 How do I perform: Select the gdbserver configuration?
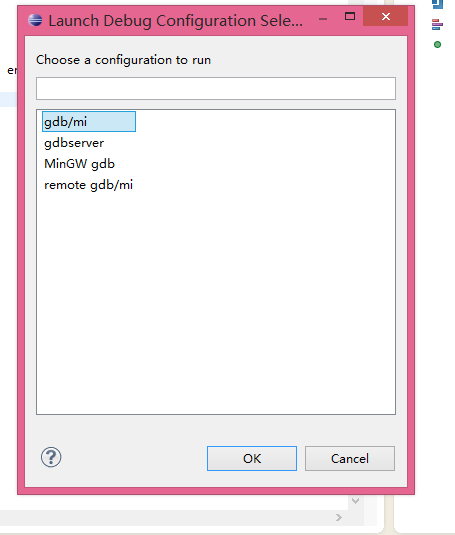pos(74,143)
